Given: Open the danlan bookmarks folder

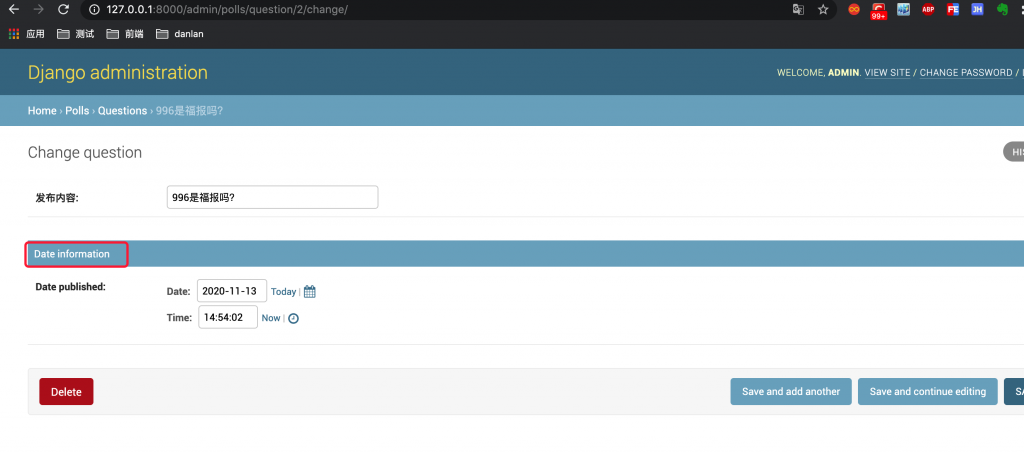Looking at the screenshot, I should (180, 34).
